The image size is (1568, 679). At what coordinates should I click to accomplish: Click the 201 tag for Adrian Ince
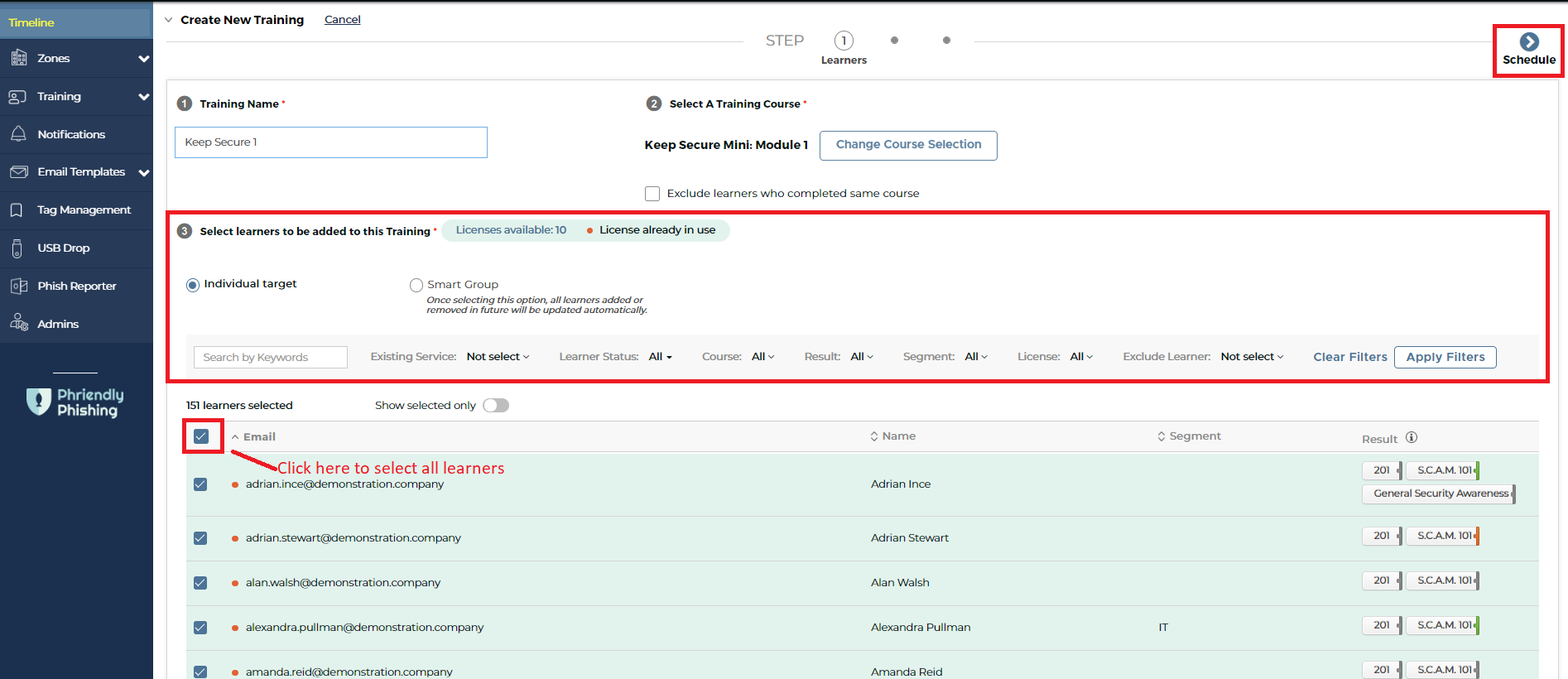[1382, 470]
